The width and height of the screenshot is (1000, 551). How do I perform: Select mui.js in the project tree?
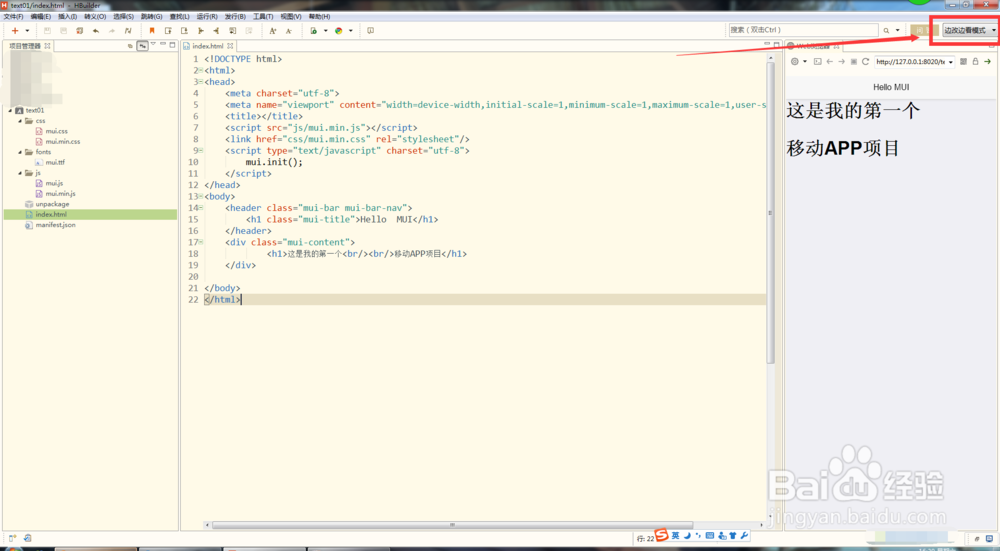point(54,183)
